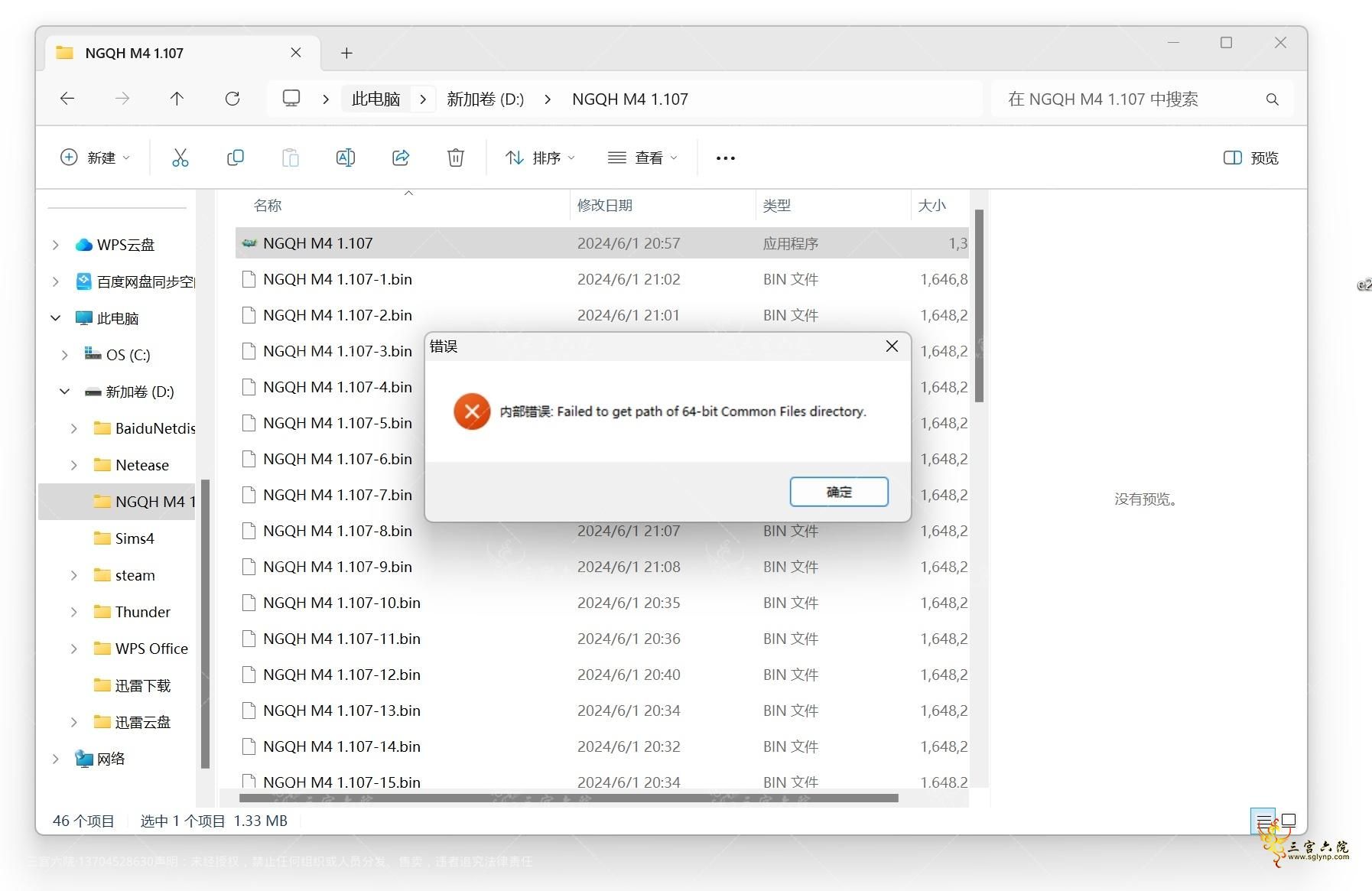The image size is (1372, 891).
Task: Switch to details view icon in status bar
Action: pyautogui.click(x=1263, y=821)
